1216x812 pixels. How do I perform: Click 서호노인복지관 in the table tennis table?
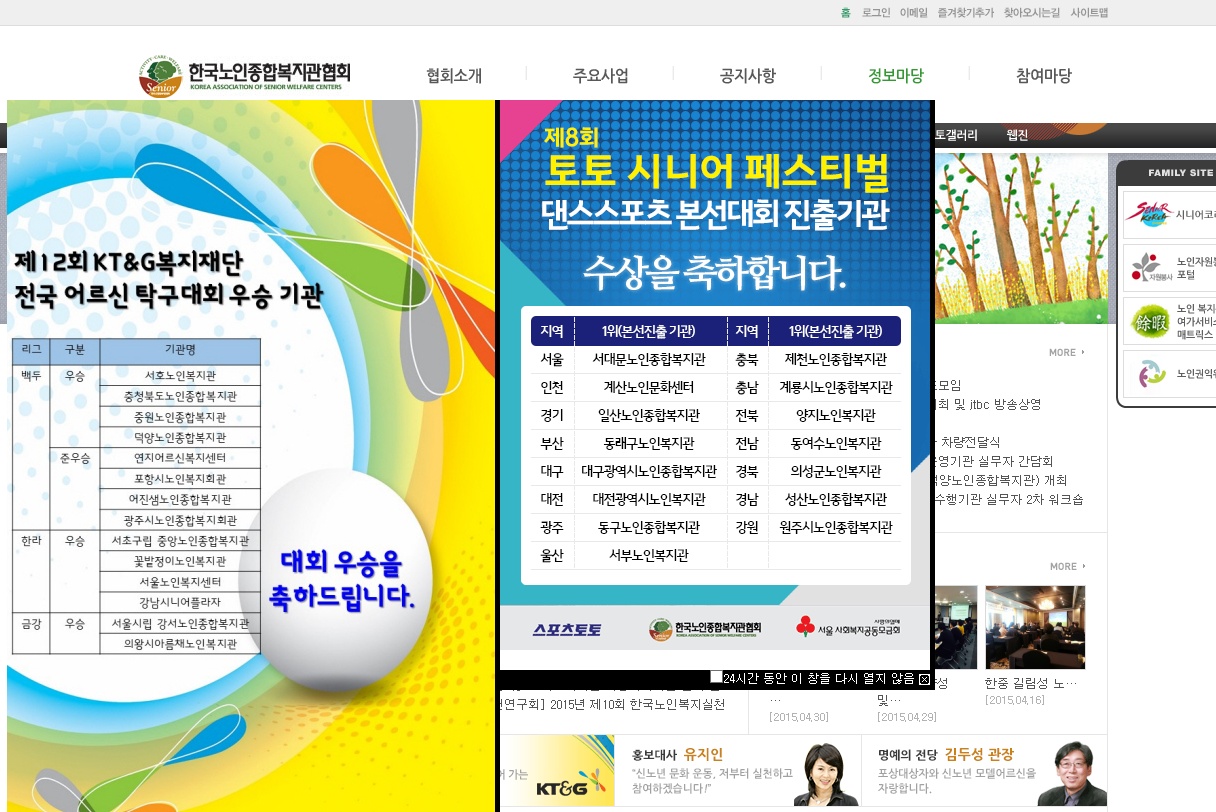pos(180,376)
